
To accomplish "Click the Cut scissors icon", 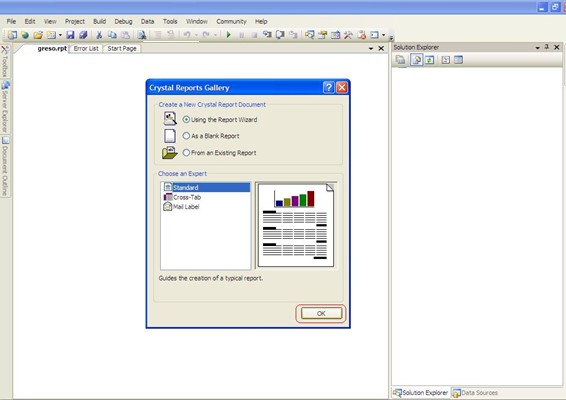I will [99, 35].
